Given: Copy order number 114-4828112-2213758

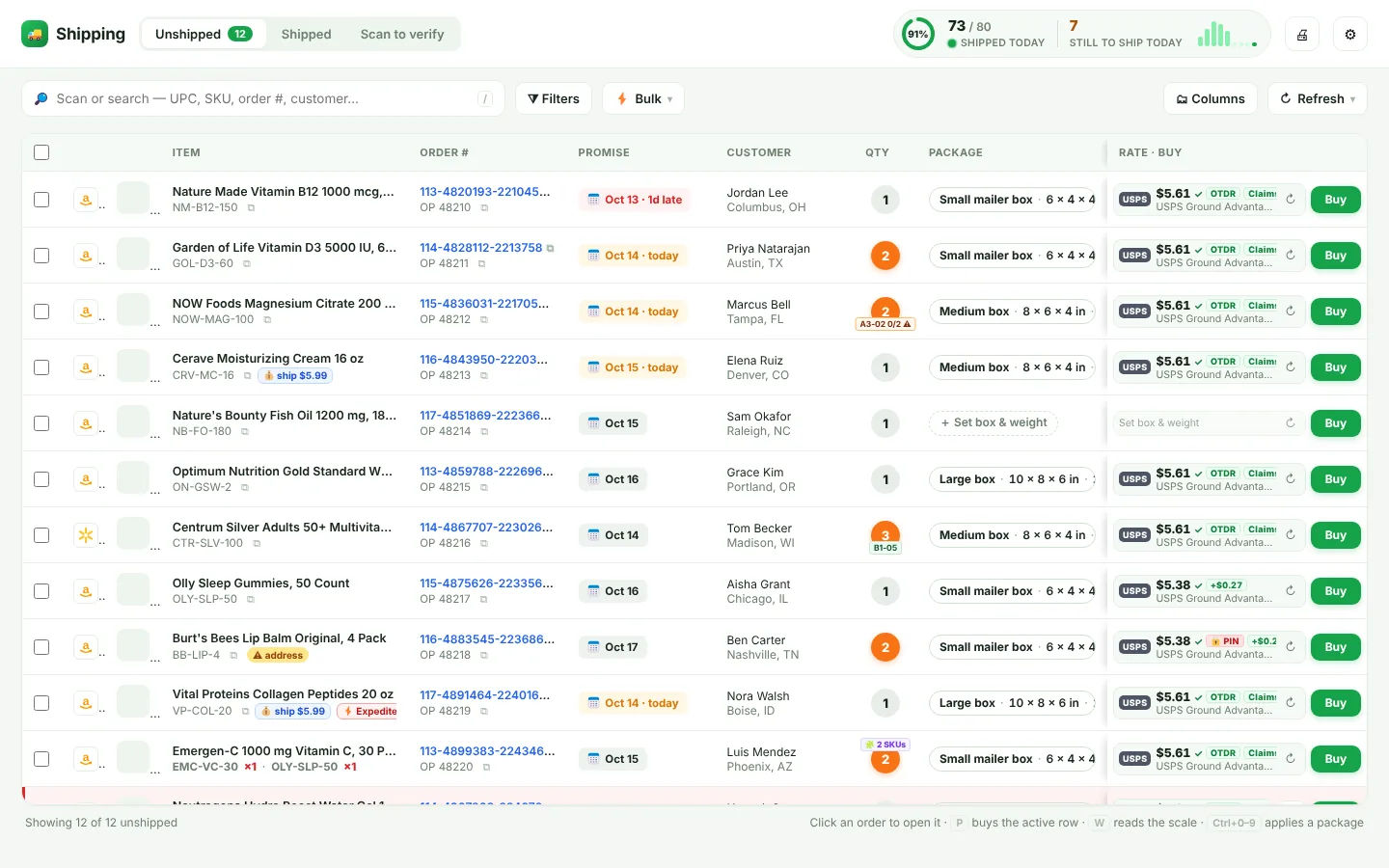Looking at the screenshot, I should click(x=551, y=248).
